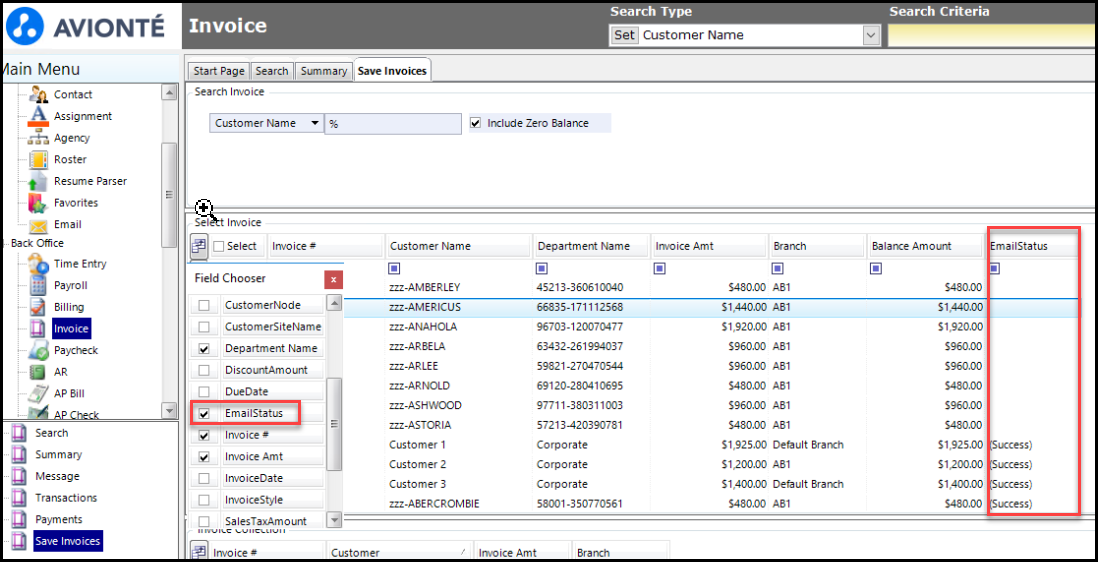This screenshot has height=562, width=1098.
Task: Uncheck the EmailStatus field checkbox
Action: [x=204, y=414]
